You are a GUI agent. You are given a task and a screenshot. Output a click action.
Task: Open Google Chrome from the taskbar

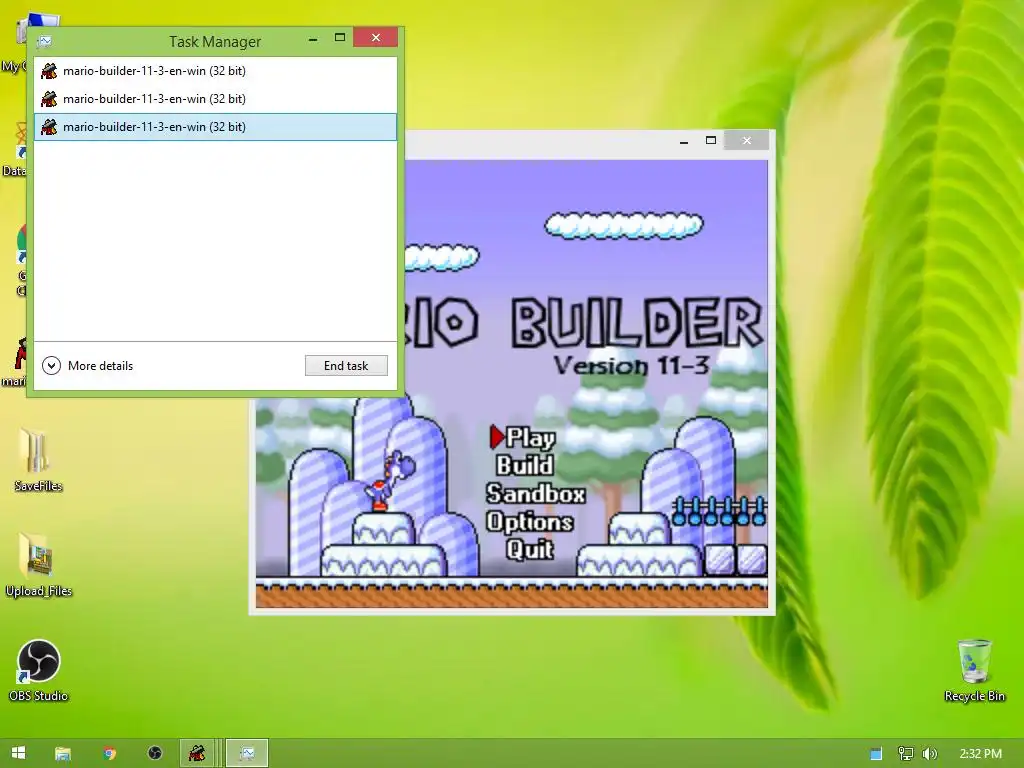point(109,754)
